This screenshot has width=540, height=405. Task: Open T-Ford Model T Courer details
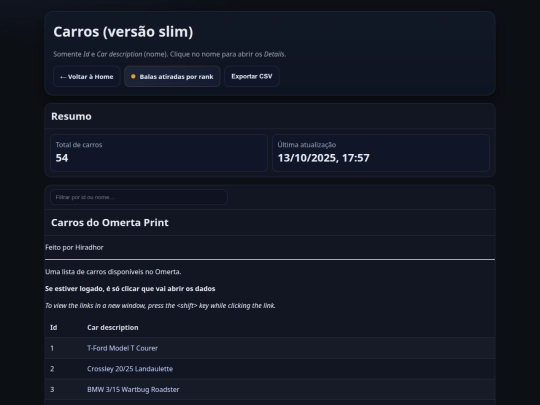[x=122, y=348]
